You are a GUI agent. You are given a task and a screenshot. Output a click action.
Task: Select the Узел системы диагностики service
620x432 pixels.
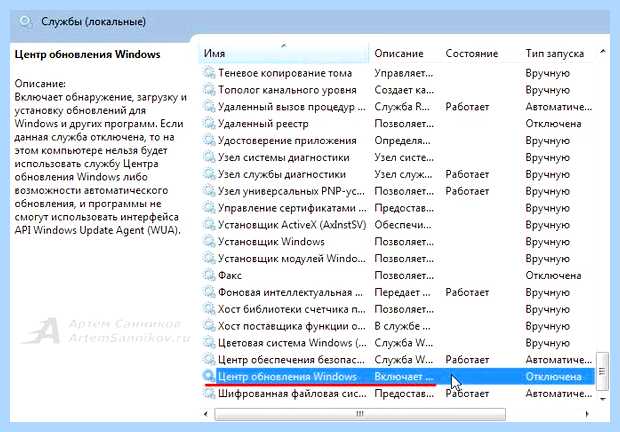pyautogui.click(x=284, y=157)
